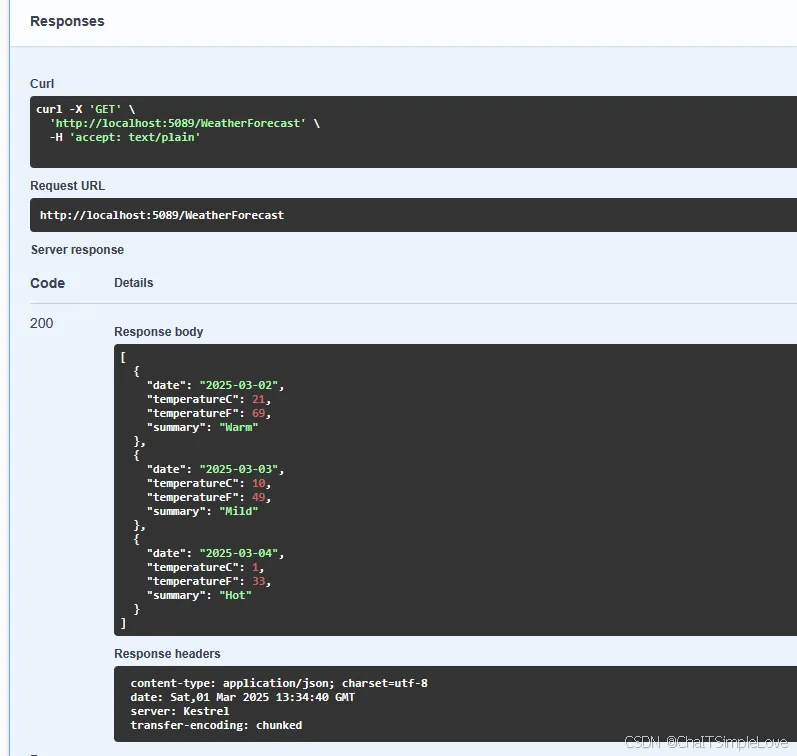Click the Server response label
This screenshot has width=797, height=756.
77,250
